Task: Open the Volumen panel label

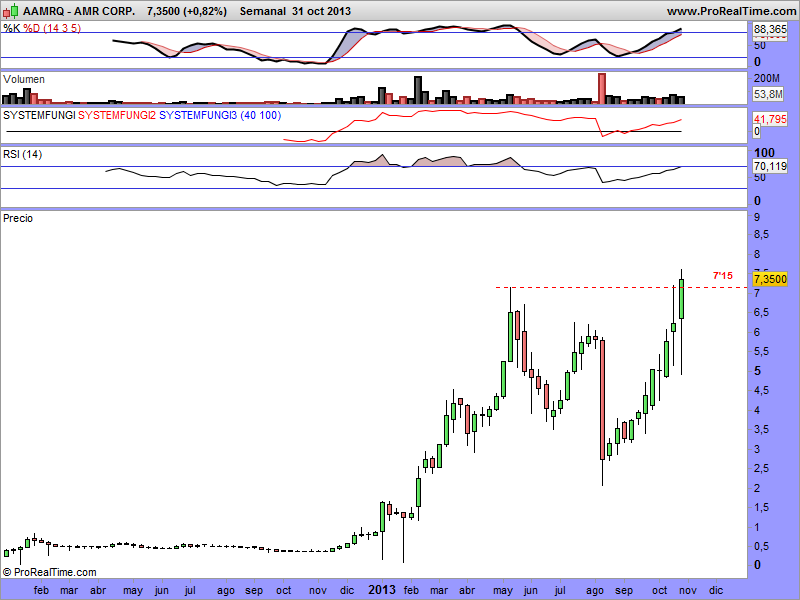Action: coord(24,79)
